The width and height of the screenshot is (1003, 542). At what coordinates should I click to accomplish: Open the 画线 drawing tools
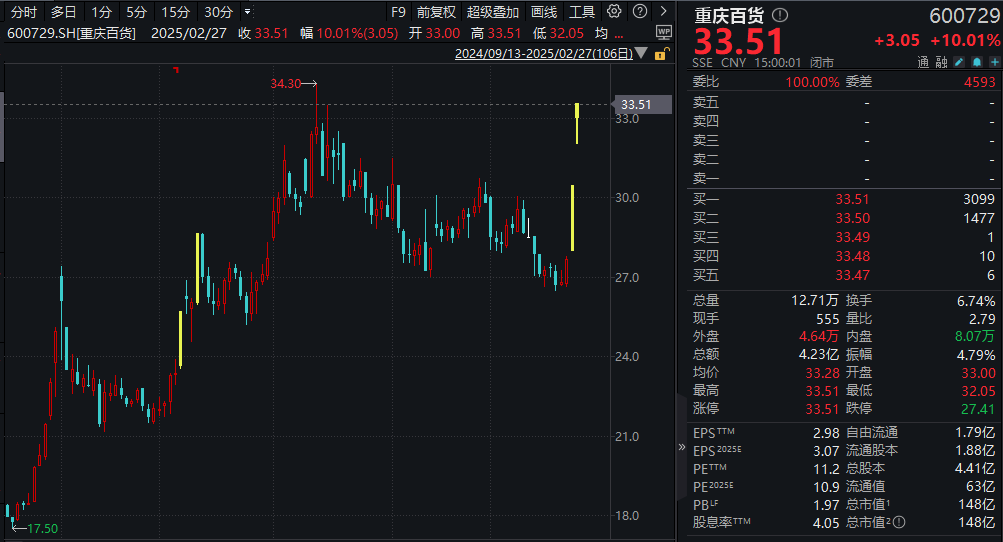pyautogui.click(x=544, y=12)
